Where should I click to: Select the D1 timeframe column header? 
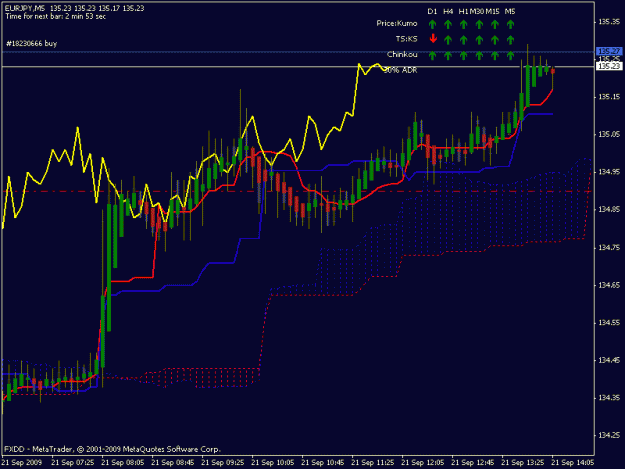coord(432,12)
